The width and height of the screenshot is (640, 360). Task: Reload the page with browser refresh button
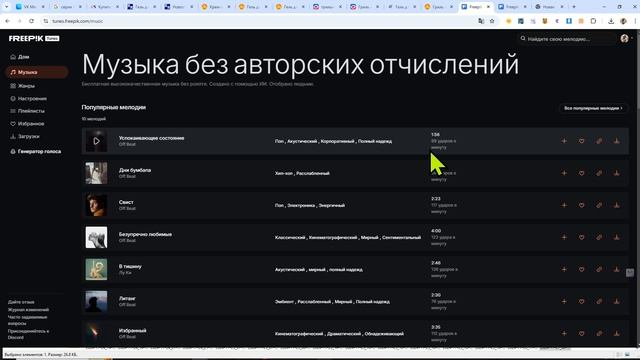[x=31, y=21]
